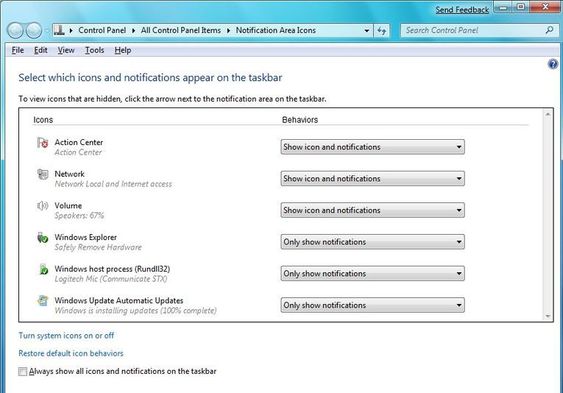563x393 pixels.
Task: Click the list scrollbar down arrow
Action: coord(548,316)
